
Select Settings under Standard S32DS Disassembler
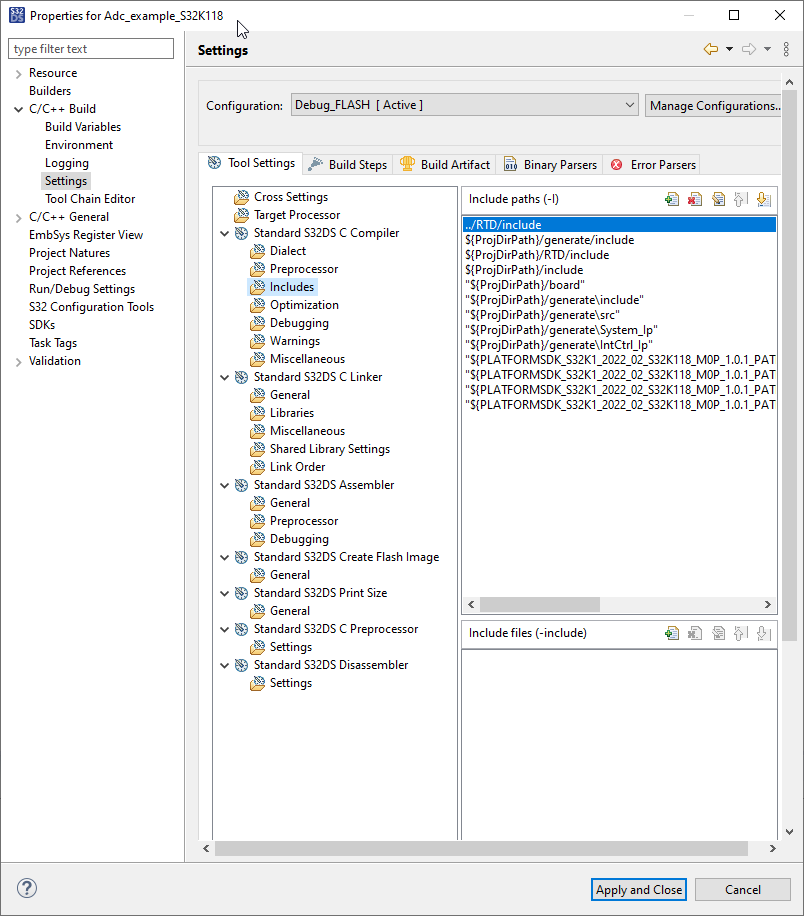pyautogui.click(x=290, y=683)
